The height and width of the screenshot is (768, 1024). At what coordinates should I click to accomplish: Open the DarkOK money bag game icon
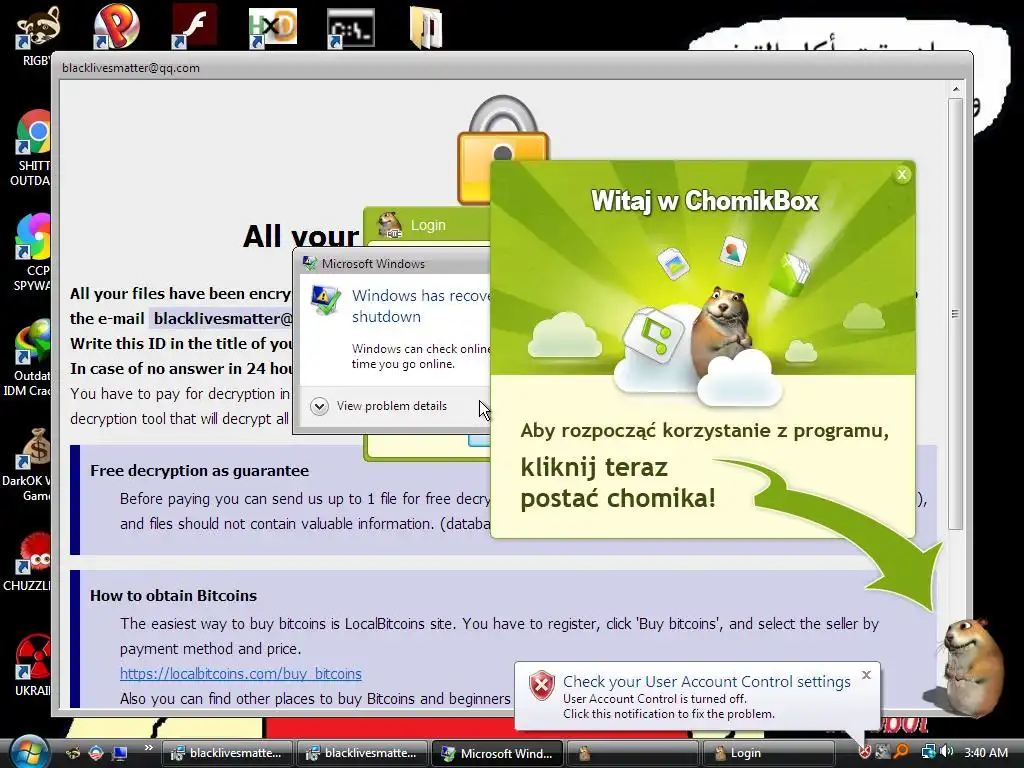29,464
